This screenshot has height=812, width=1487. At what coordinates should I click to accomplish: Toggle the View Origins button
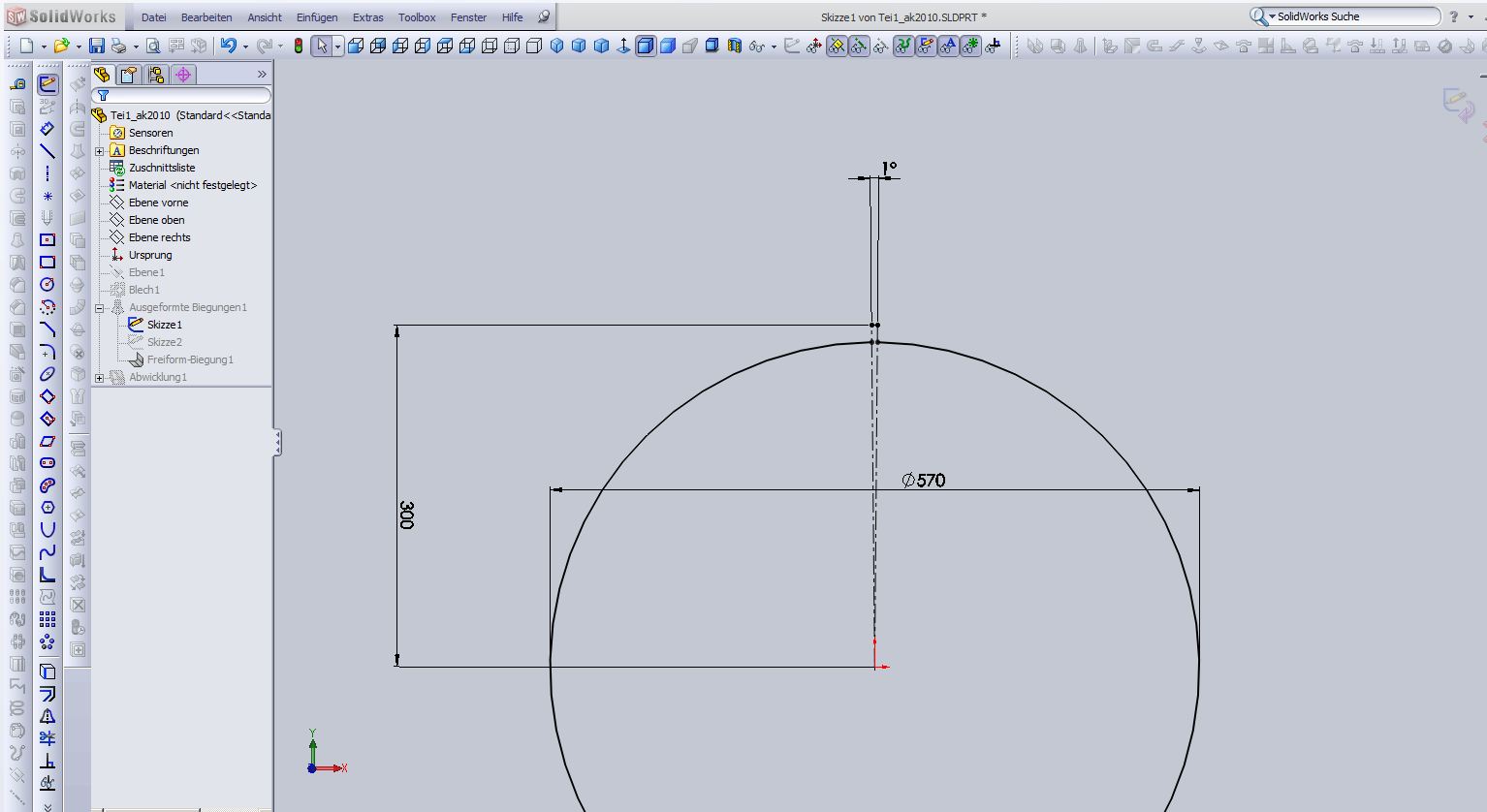click(x=814, y=46)
